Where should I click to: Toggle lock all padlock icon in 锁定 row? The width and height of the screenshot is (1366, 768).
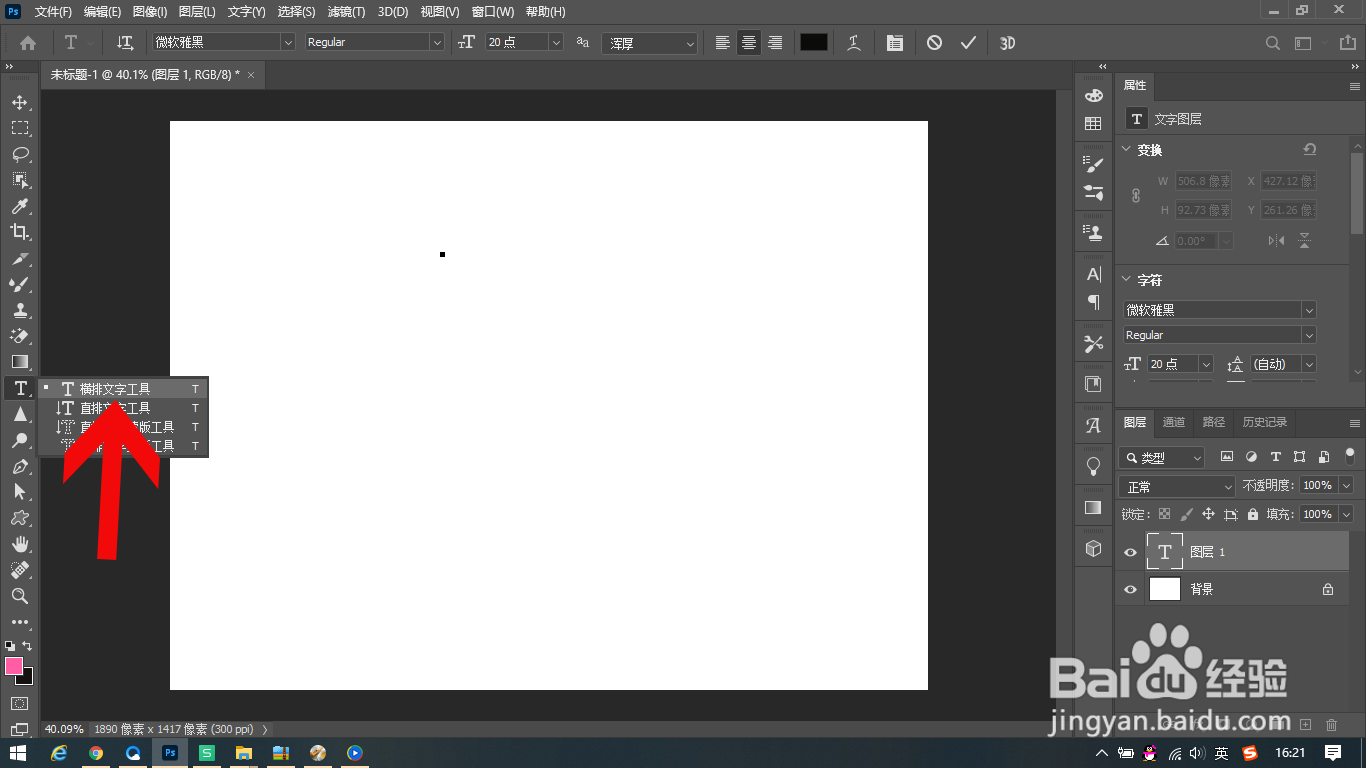1252,514
